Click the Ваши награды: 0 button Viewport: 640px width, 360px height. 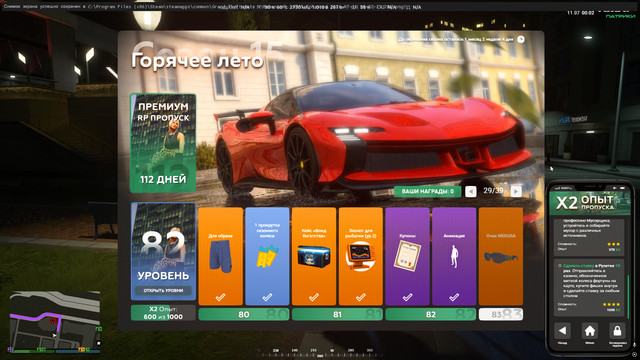(x=427, y=191)
